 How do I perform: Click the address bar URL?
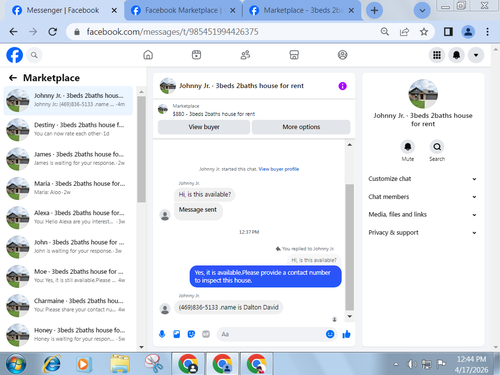pos(172,32)
